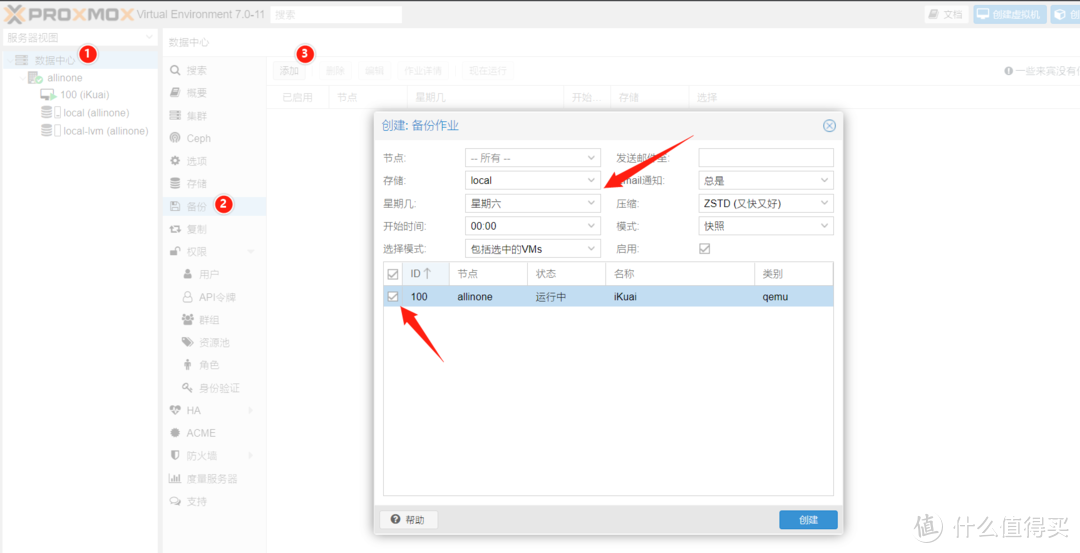The image size is (1080, 553).
Task: Toggle the select-all checkbox in table header
Action: 393,274
